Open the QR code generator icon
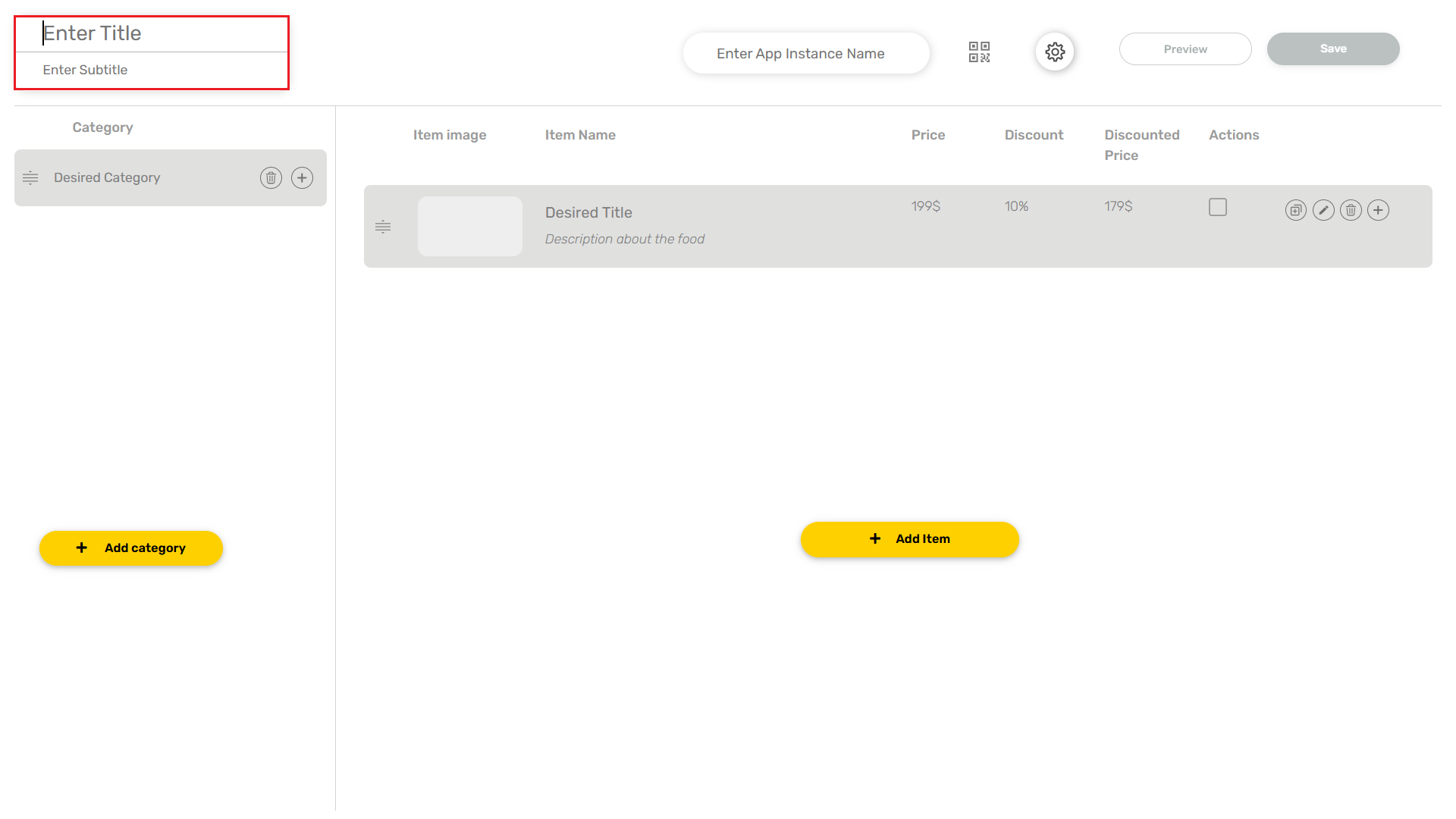Viewport: 1456px width, 819px height. [979, 52]
